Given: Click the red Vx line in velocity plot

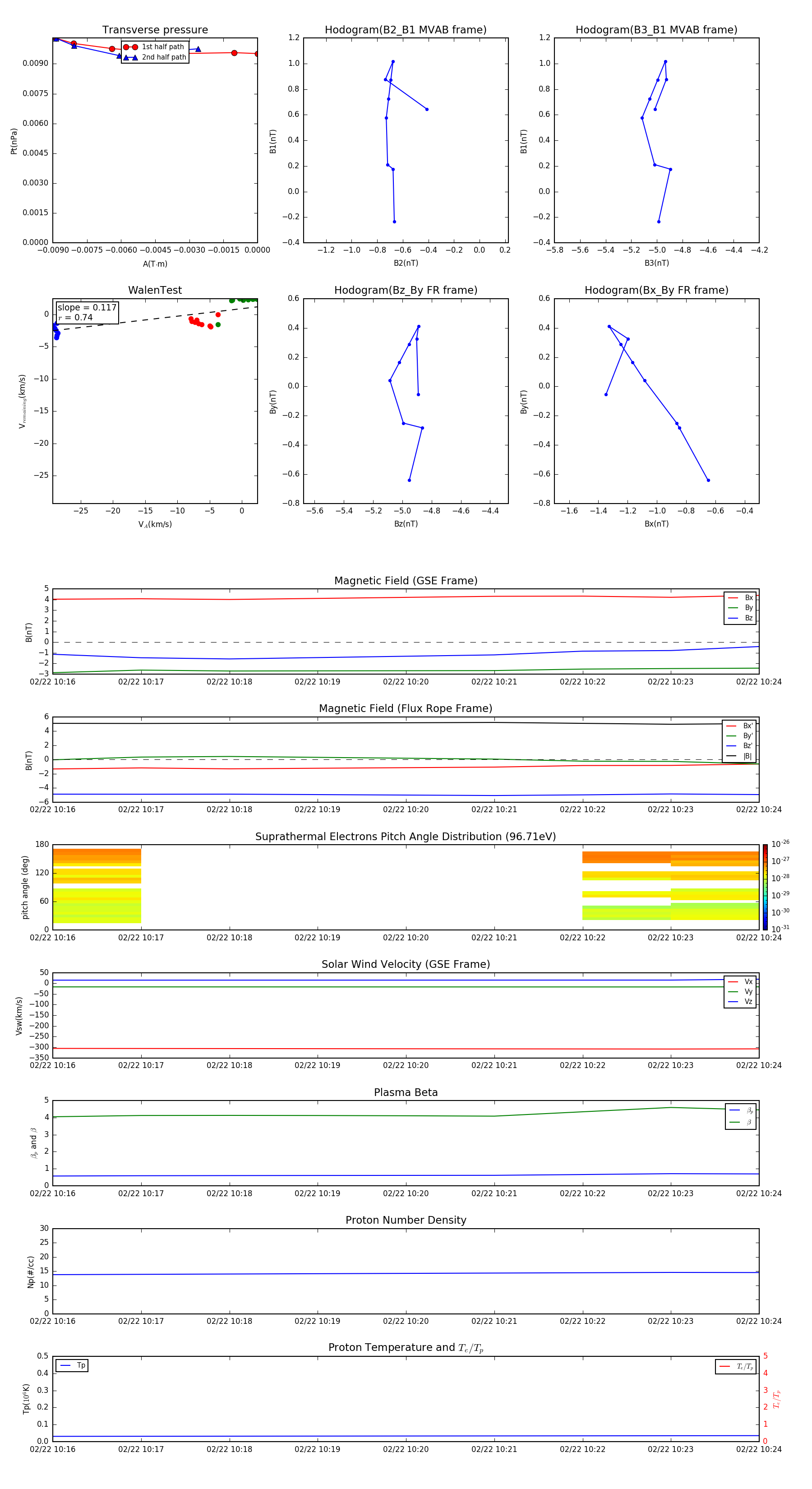Looking at the screenshot, I should (406, 1049).
